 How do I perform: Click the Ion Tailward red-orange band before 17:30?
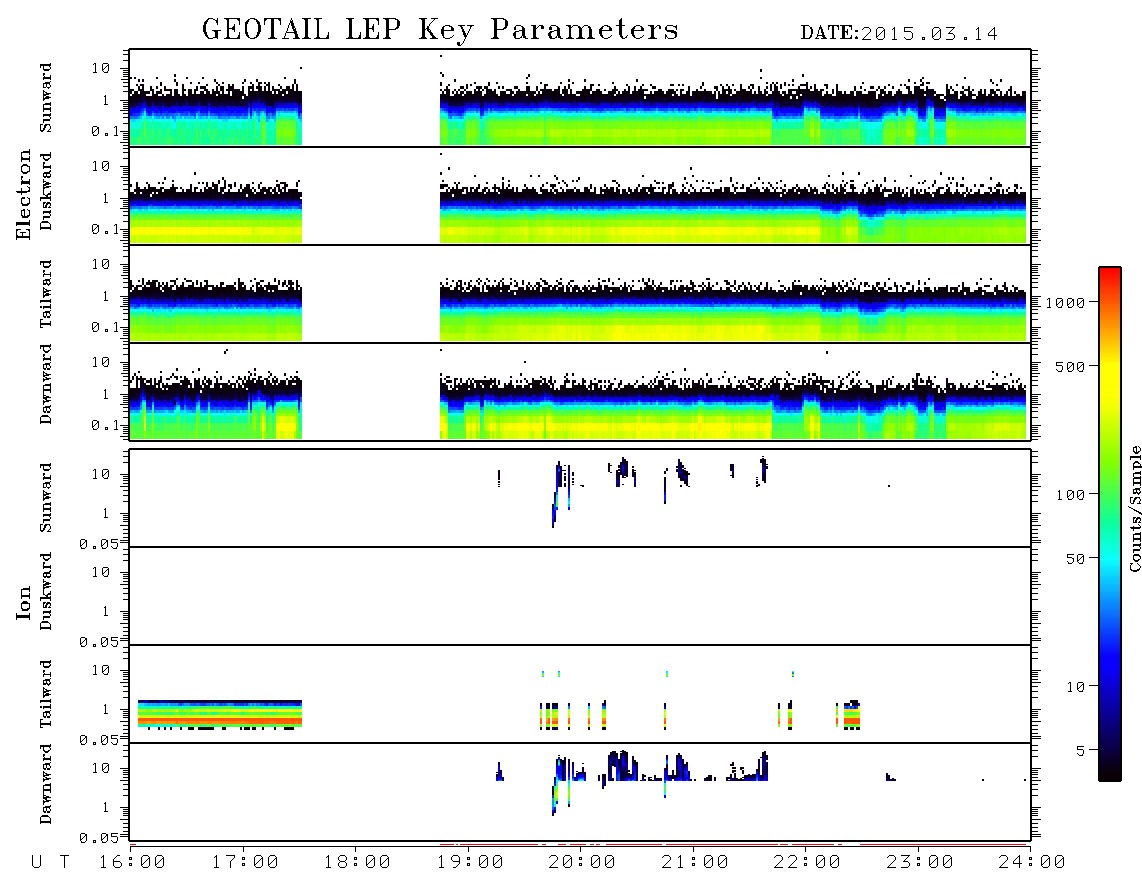click(x=220, y=720)
